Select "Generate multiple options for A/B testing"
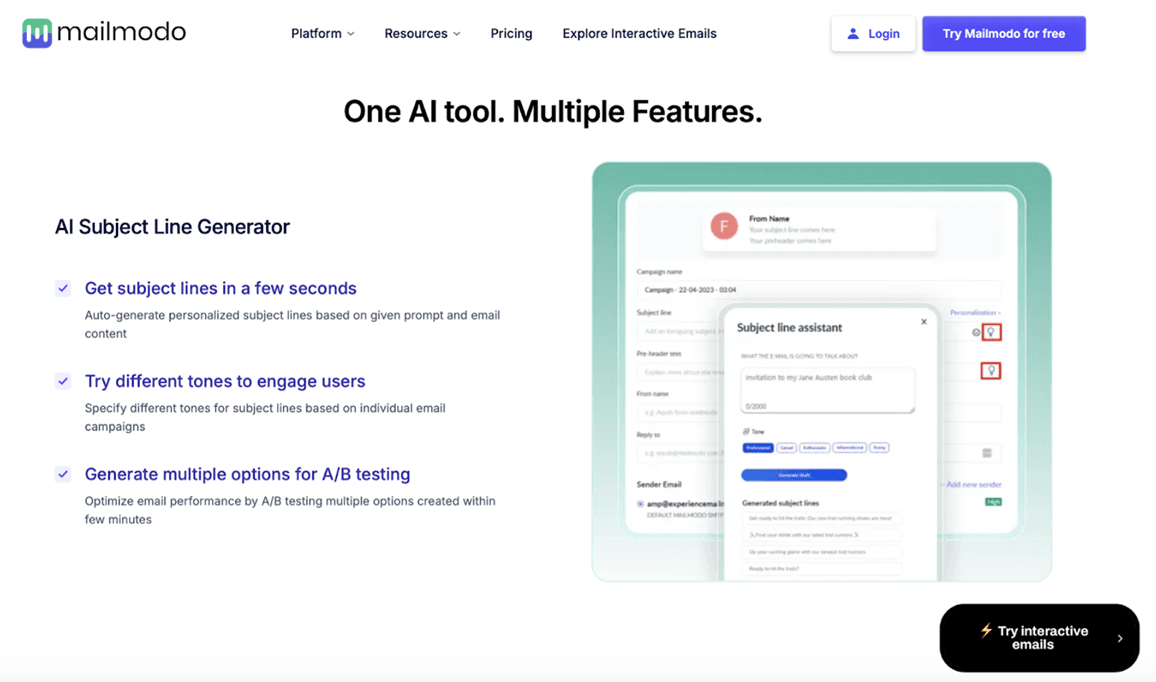The height and width of the screenshot is (682, 1156). pyautogui.click(x=247, y=474)
